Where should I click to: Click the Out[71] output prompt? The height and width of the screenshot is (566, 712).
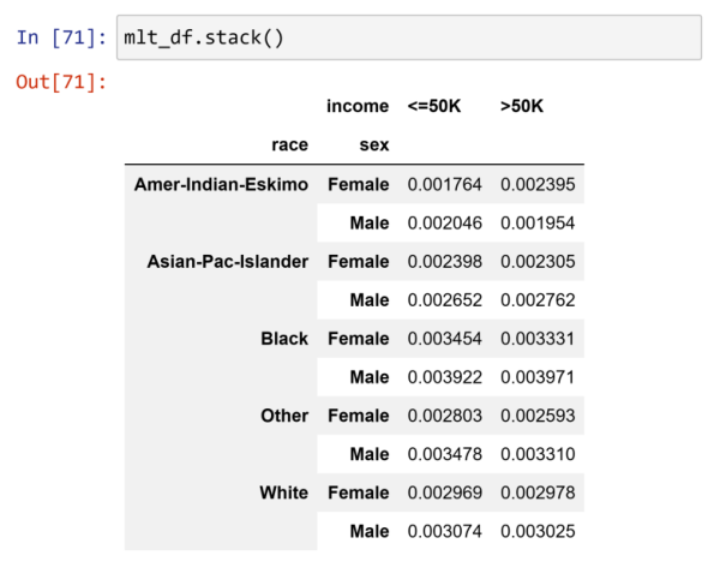61,82
